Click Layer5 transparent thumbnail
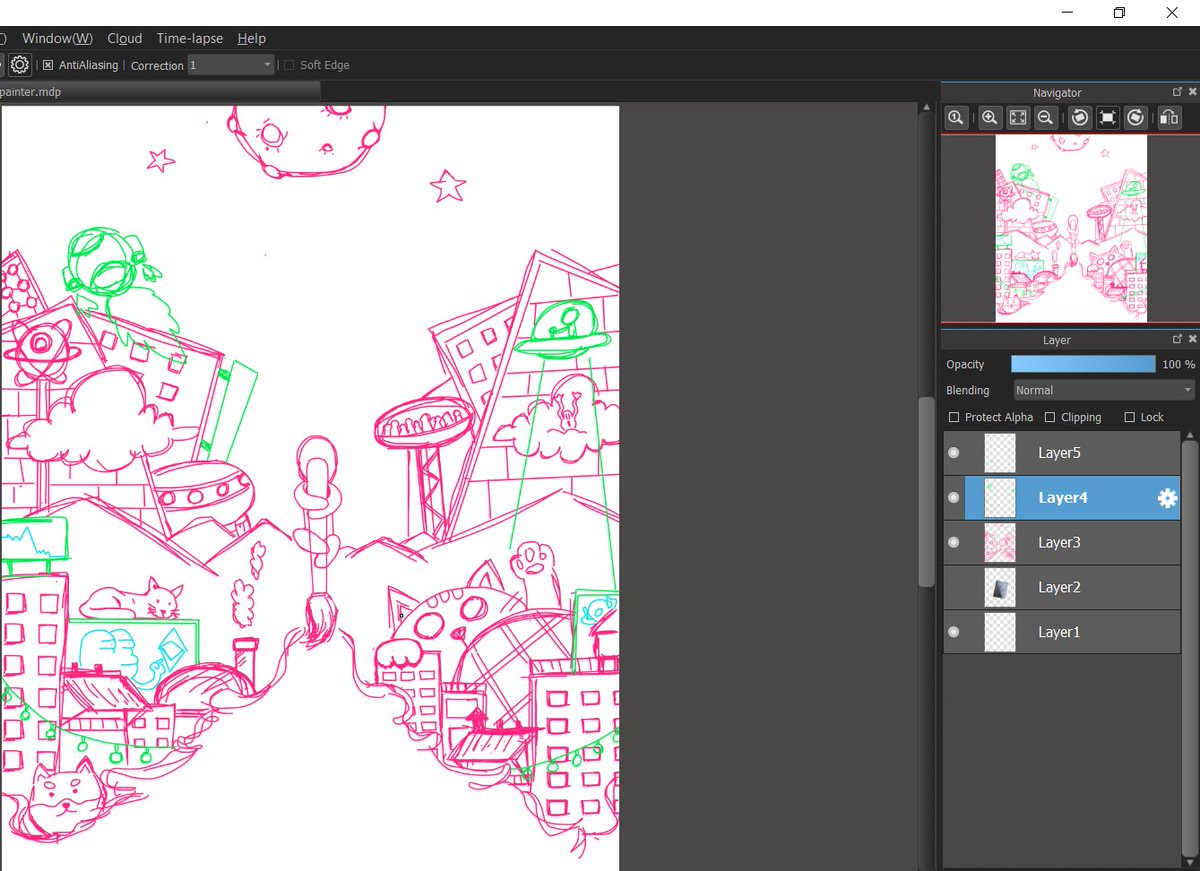Viewport: 1200px width, 871px height. tap(1000, 453)
